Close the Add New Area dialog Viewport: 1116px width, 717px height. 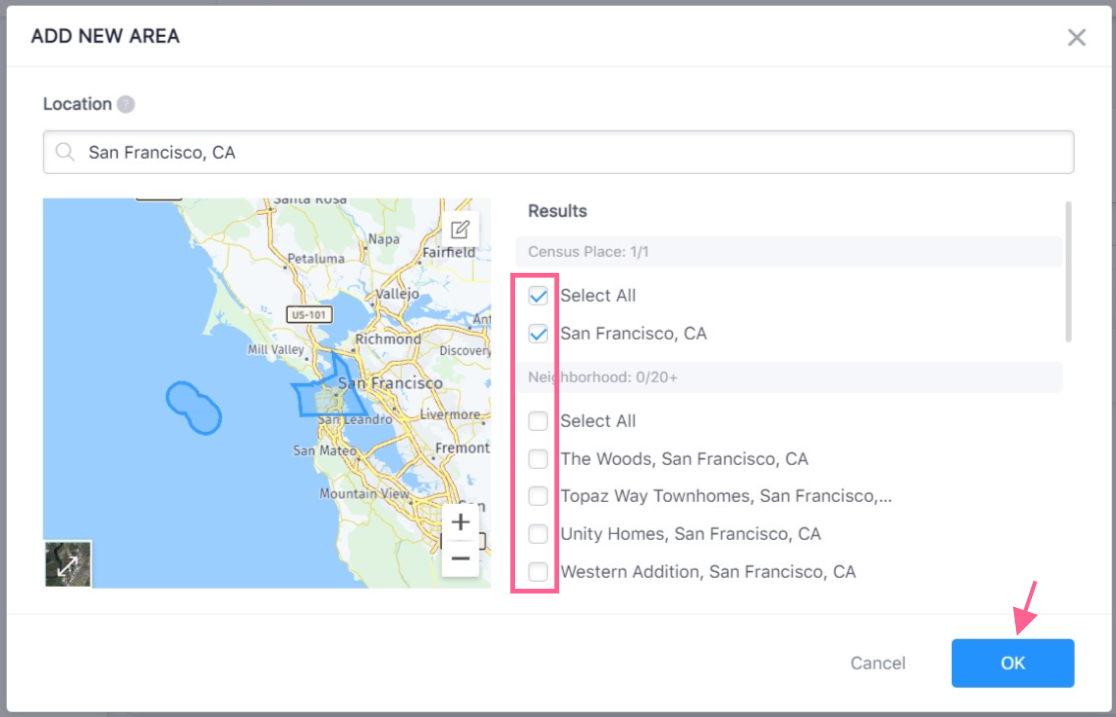pyautogui.click(x=1076, y=38)
